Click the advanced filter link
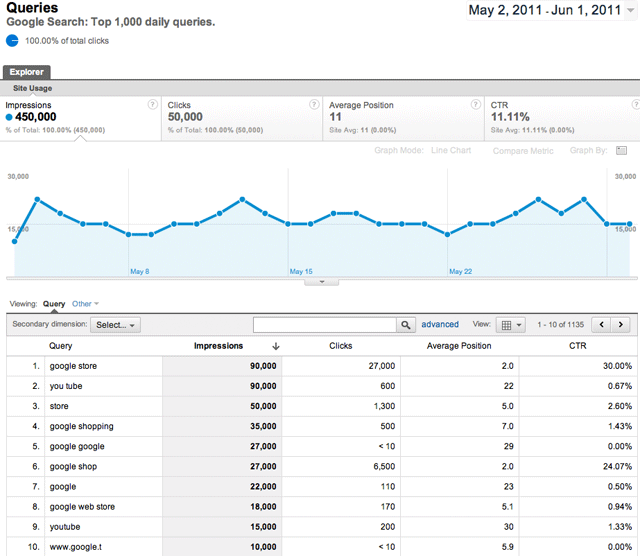This screenshot has height=556, width=640. tap(440, 325)
